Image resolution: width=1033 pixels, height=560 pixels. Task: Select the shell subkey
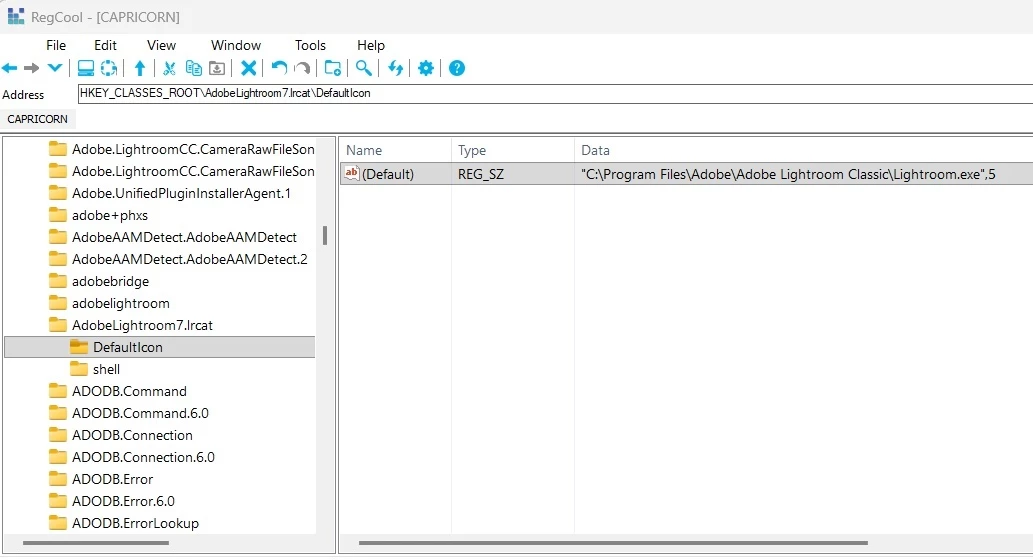point(106,370)
